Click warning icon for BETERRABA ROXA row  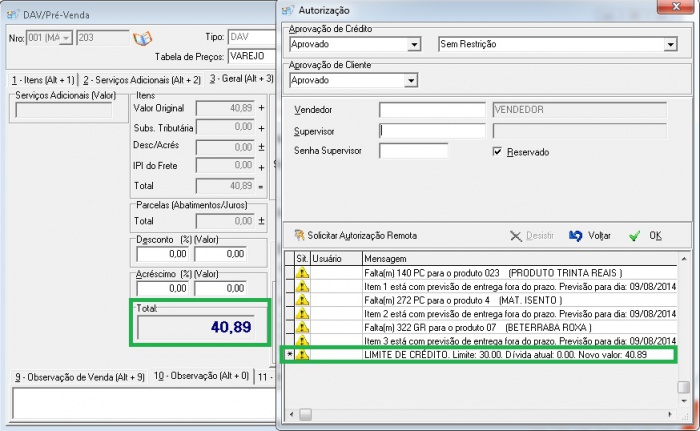(301, 327)
